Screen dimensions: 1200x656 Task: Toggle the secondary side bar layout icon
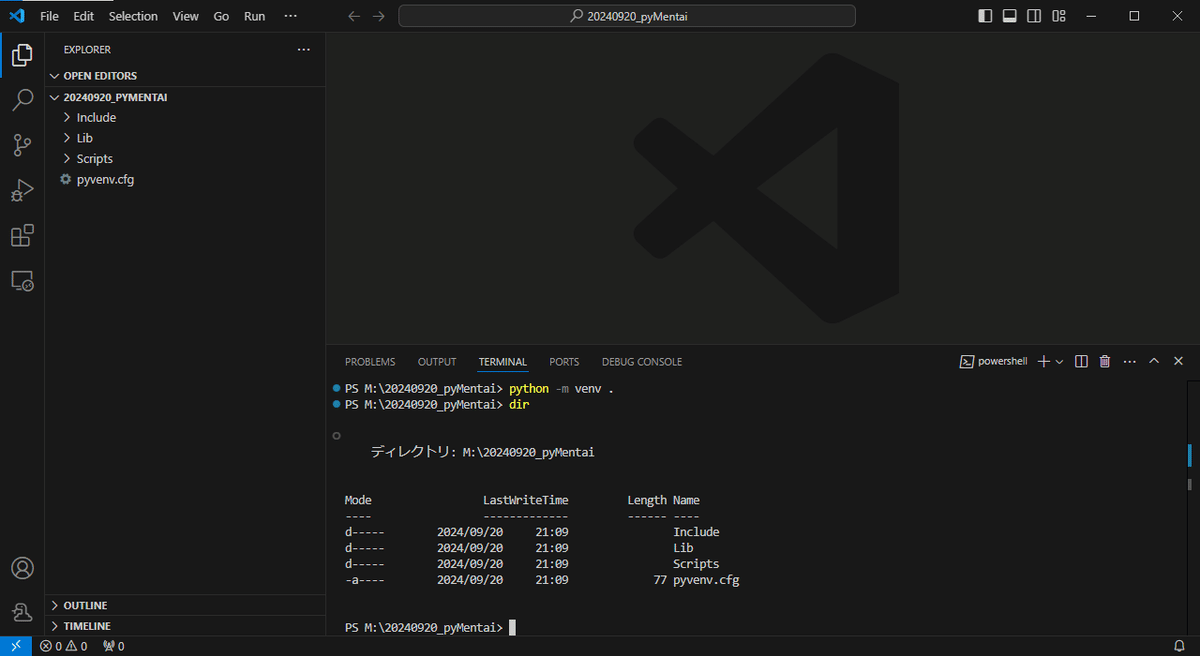click(x=1034, y=16)
